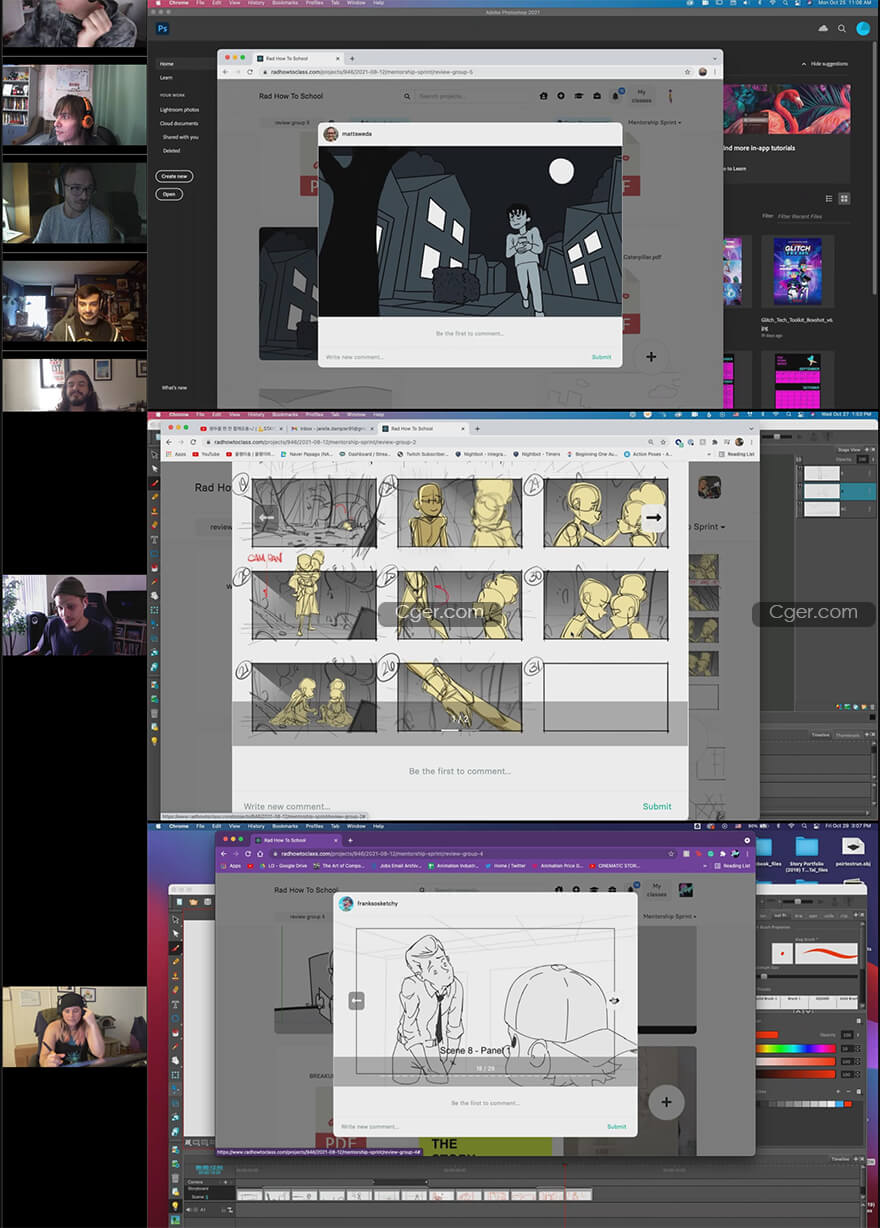Click comment field under yellow storyboard grid
The width and height of the screenshot is (880, 1228).
coord(435,806)
